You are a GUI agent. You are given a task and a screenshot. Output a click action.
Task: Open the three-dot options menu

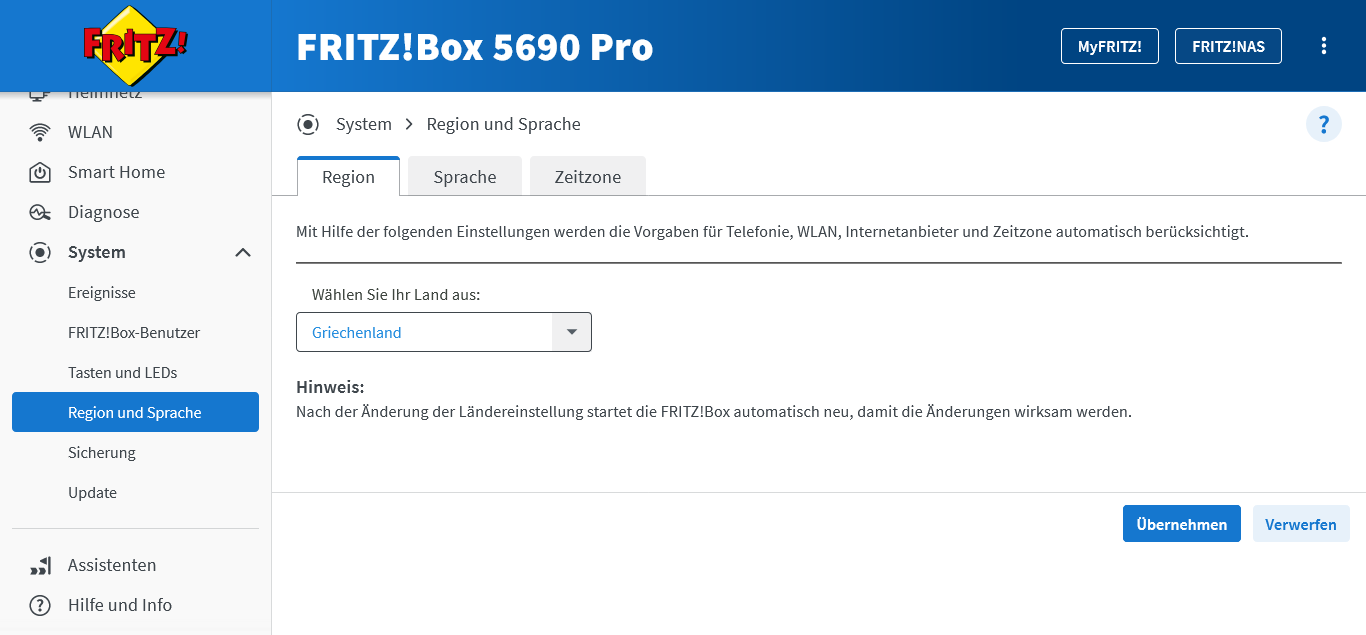pyautogui.click(x=1324, y=46)
